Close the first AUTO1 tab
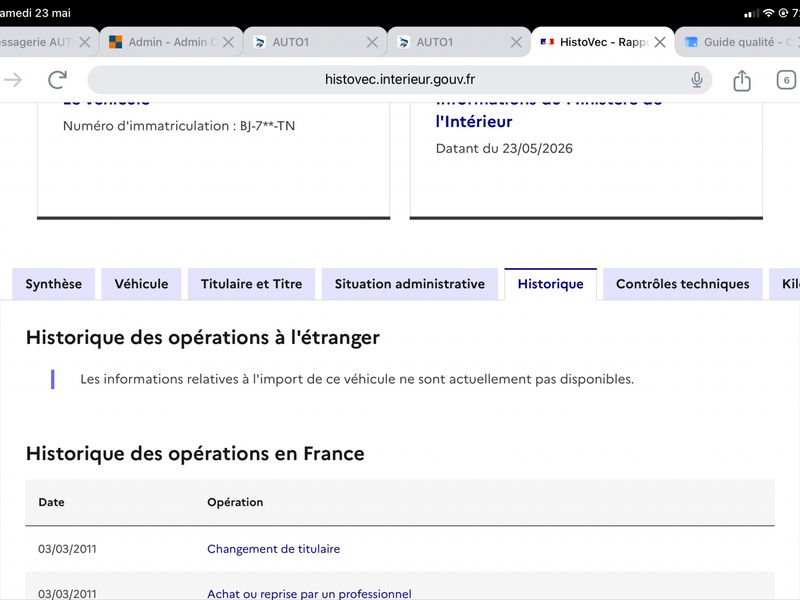Screen dimensions: 800x600 (372, 42)
